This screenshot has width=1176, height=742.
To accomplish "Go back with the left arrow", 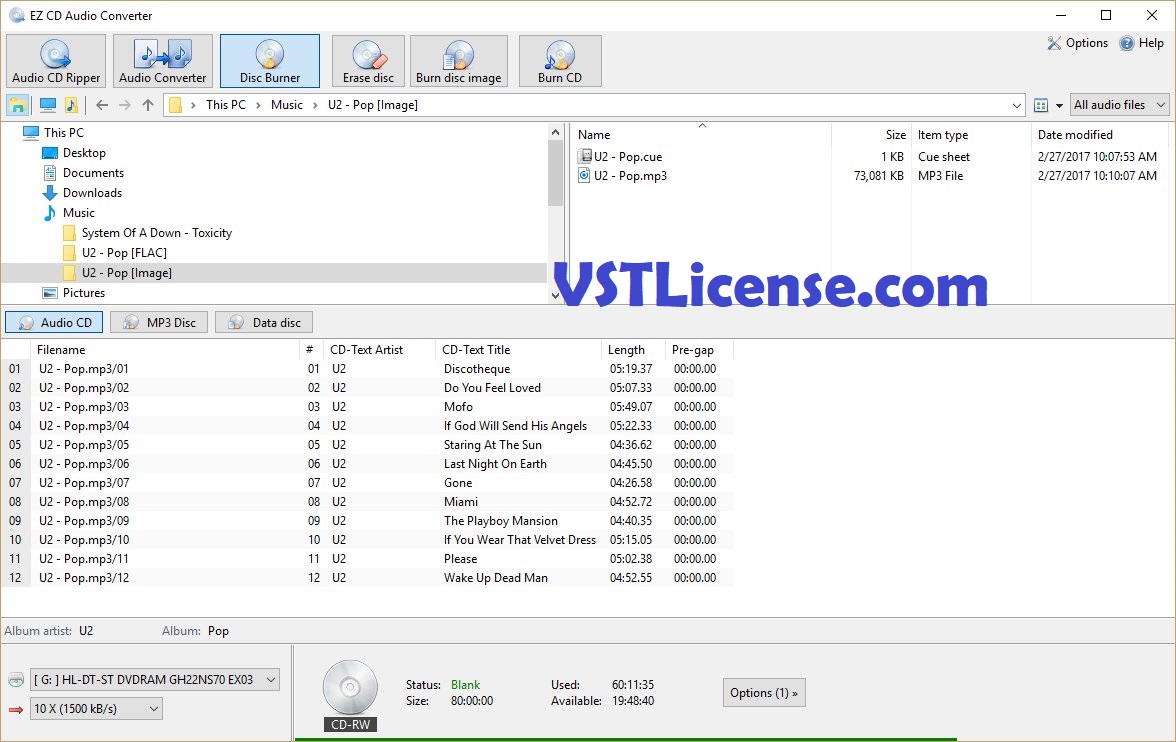I will (x=102, y=105).
